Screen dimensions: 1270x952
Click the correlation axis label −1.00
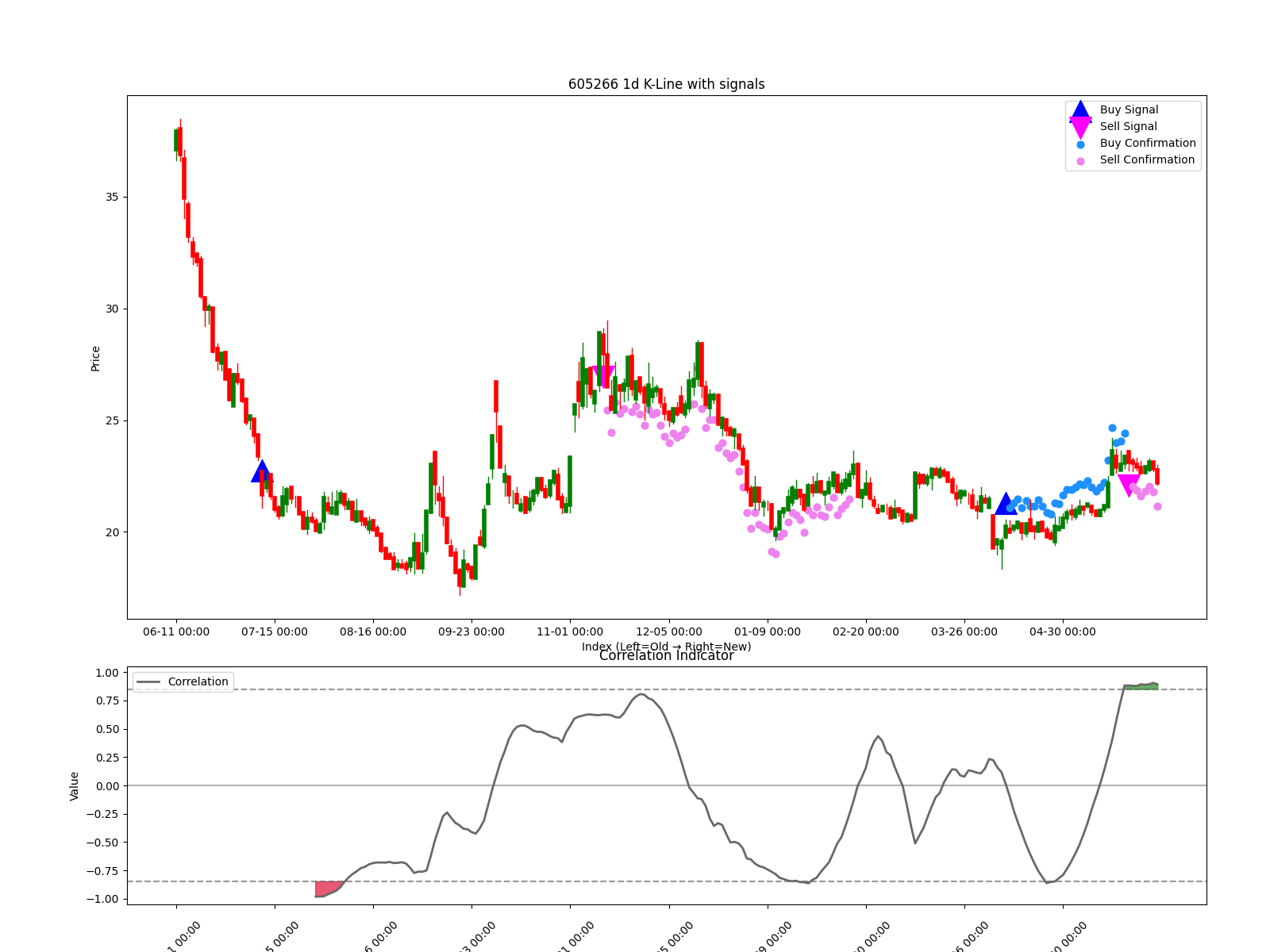(103, 899)
